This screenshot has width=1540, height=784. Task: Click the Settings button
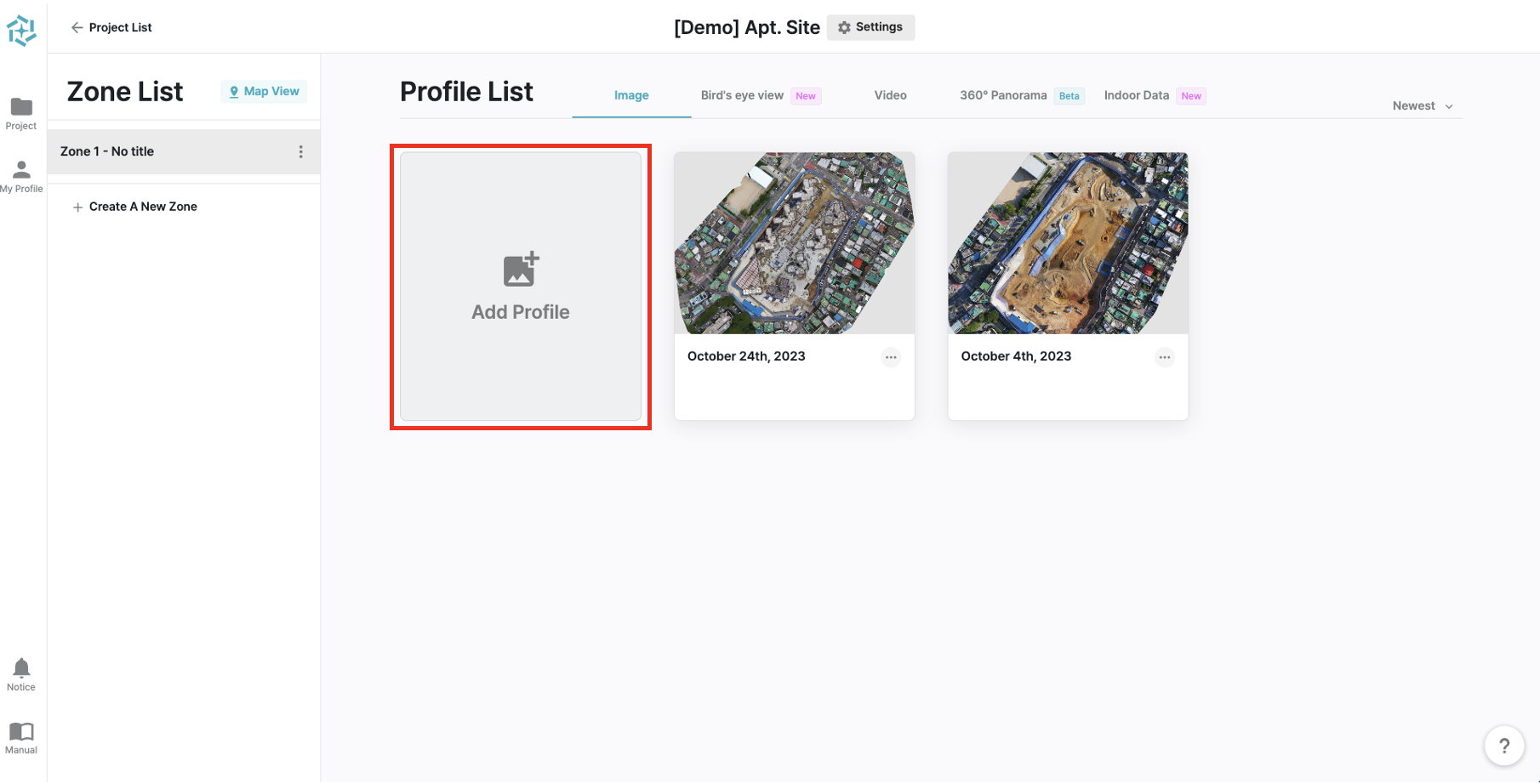point(870,27)
